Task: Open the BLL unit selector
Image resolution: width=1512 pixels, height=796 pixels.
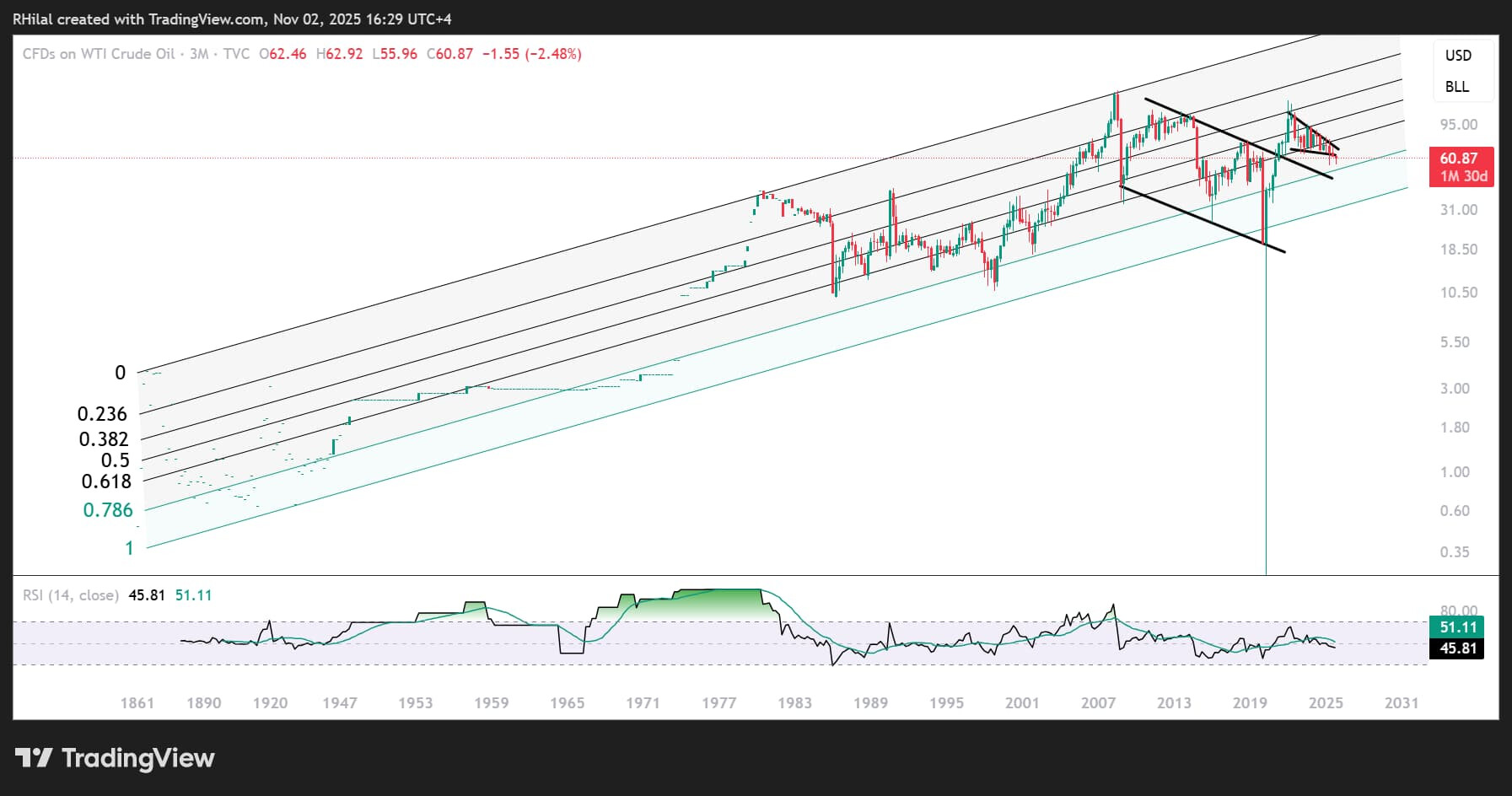Action: [1456, 87]
